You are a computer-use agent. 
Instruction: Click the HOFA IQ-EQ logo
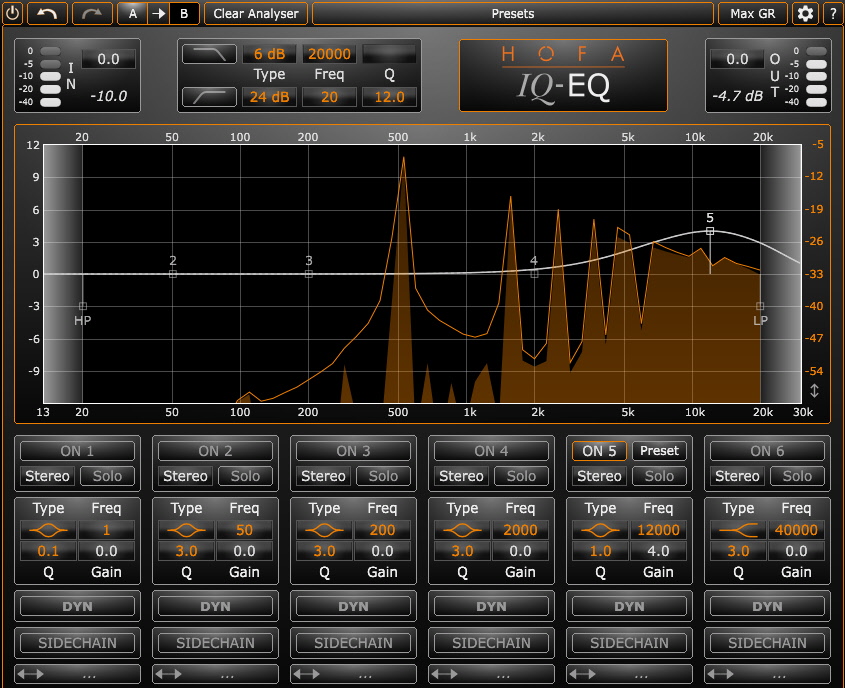click(563, 75)
